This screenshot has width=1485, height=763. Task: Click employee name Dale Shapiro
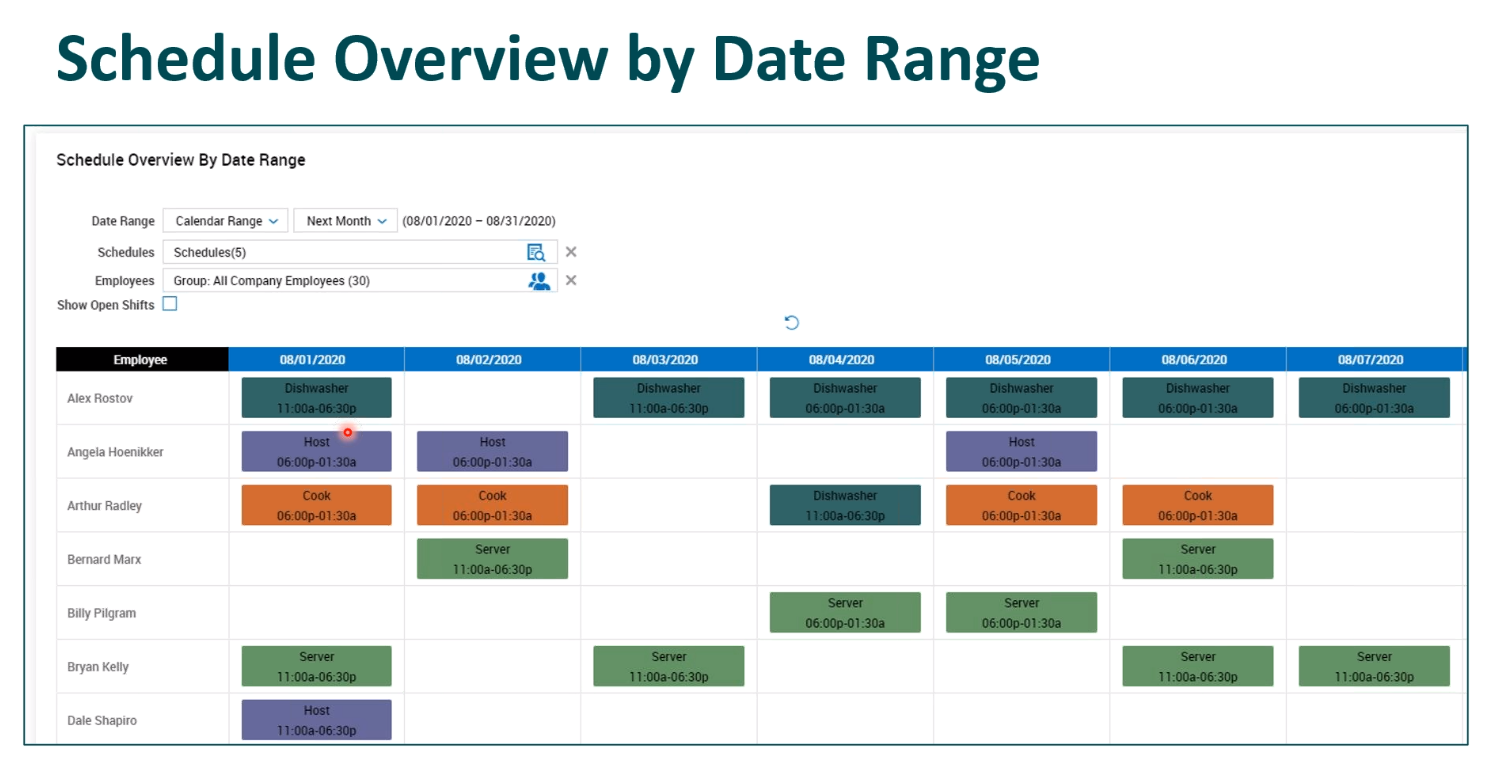(x=102, y=721)
